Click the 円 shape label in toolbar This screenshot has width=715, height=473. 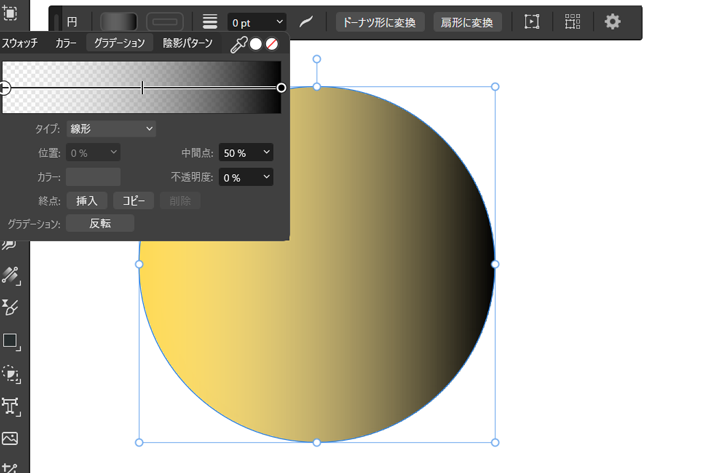click(x=72, y=22)
